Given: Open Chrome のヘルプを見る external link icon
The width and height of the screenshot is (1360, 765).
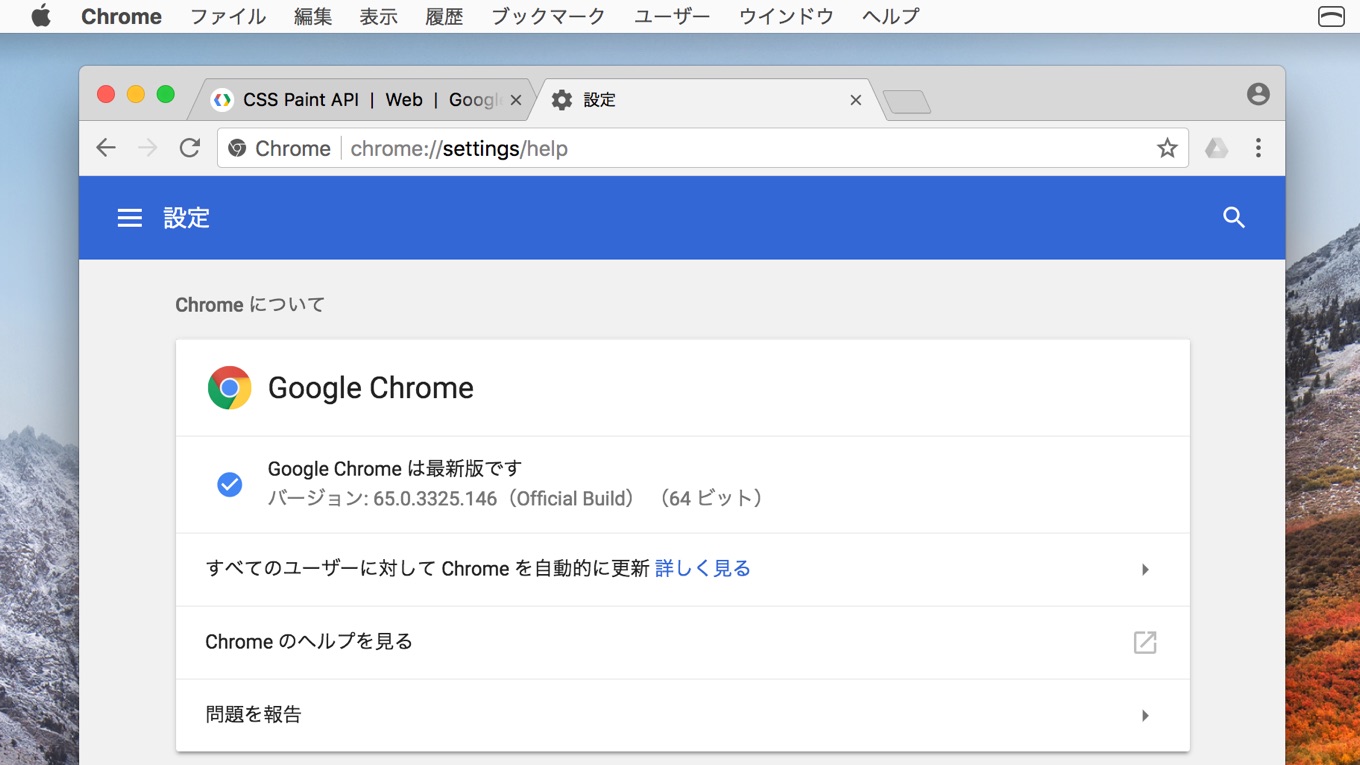Looking at the screenshot, I should [1144, 643].
